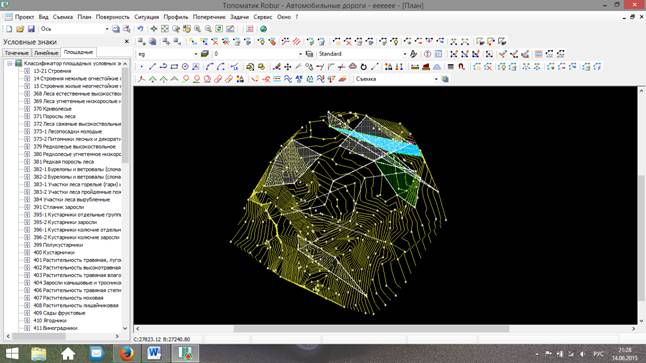Open the Standard style dropdown
646x363 pixels.
pyautogui.click(x=405, y=54)
